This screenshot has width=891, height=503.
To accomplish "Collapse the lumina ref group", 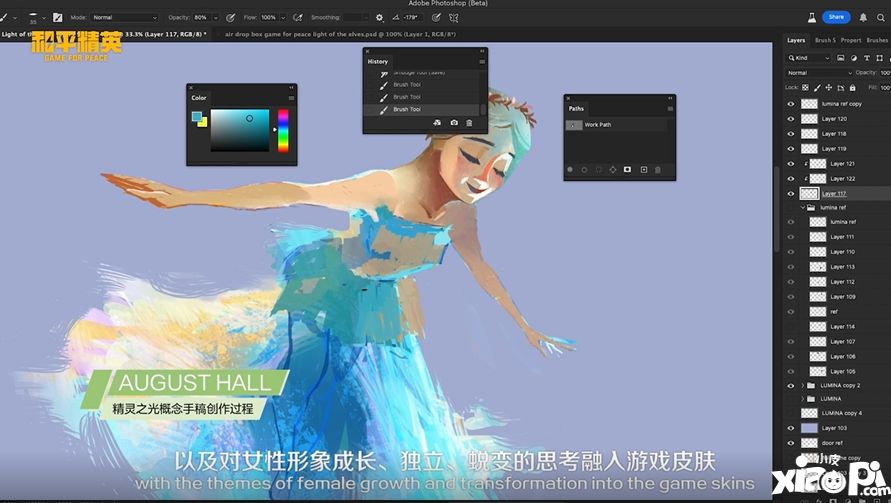I will point(803,207).
